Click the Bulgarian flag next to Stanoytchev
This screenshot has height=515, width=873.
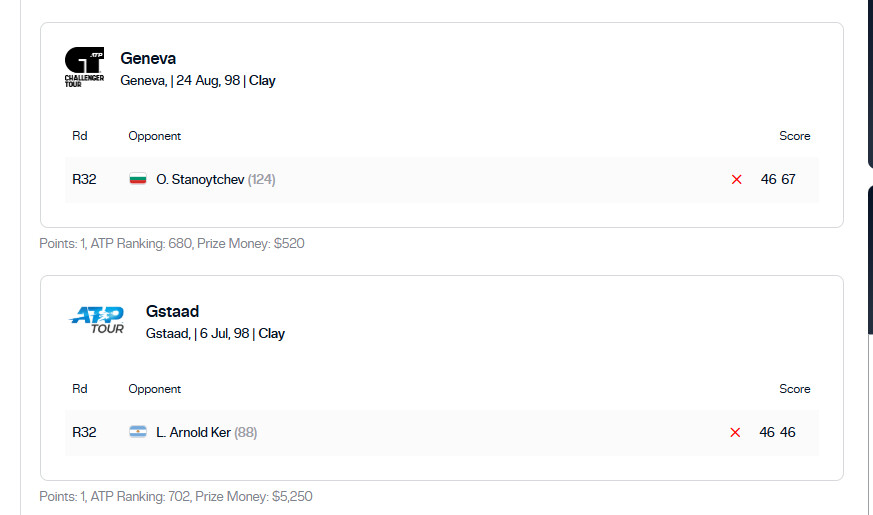138,179
